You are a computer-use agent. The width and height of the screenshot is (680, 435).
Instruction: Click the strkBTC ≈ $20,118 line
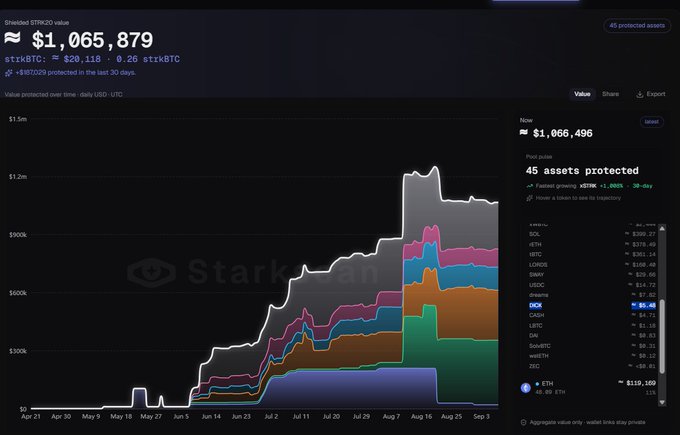pyautogui.click(x=92, y=59)
